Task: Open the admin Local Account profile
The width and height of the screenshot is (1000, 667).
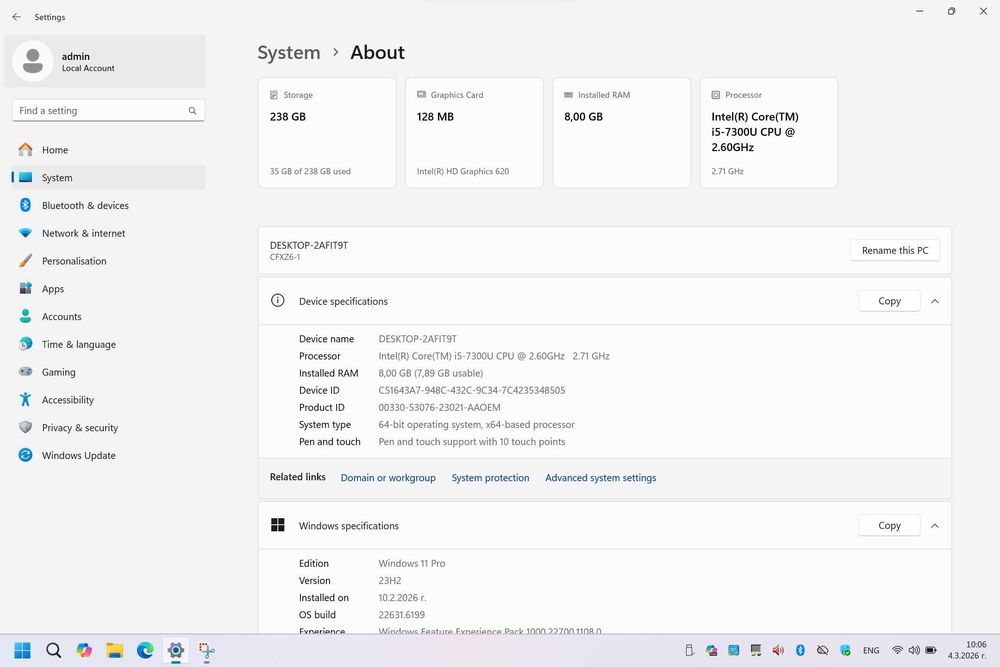Action: coord(105,61)
